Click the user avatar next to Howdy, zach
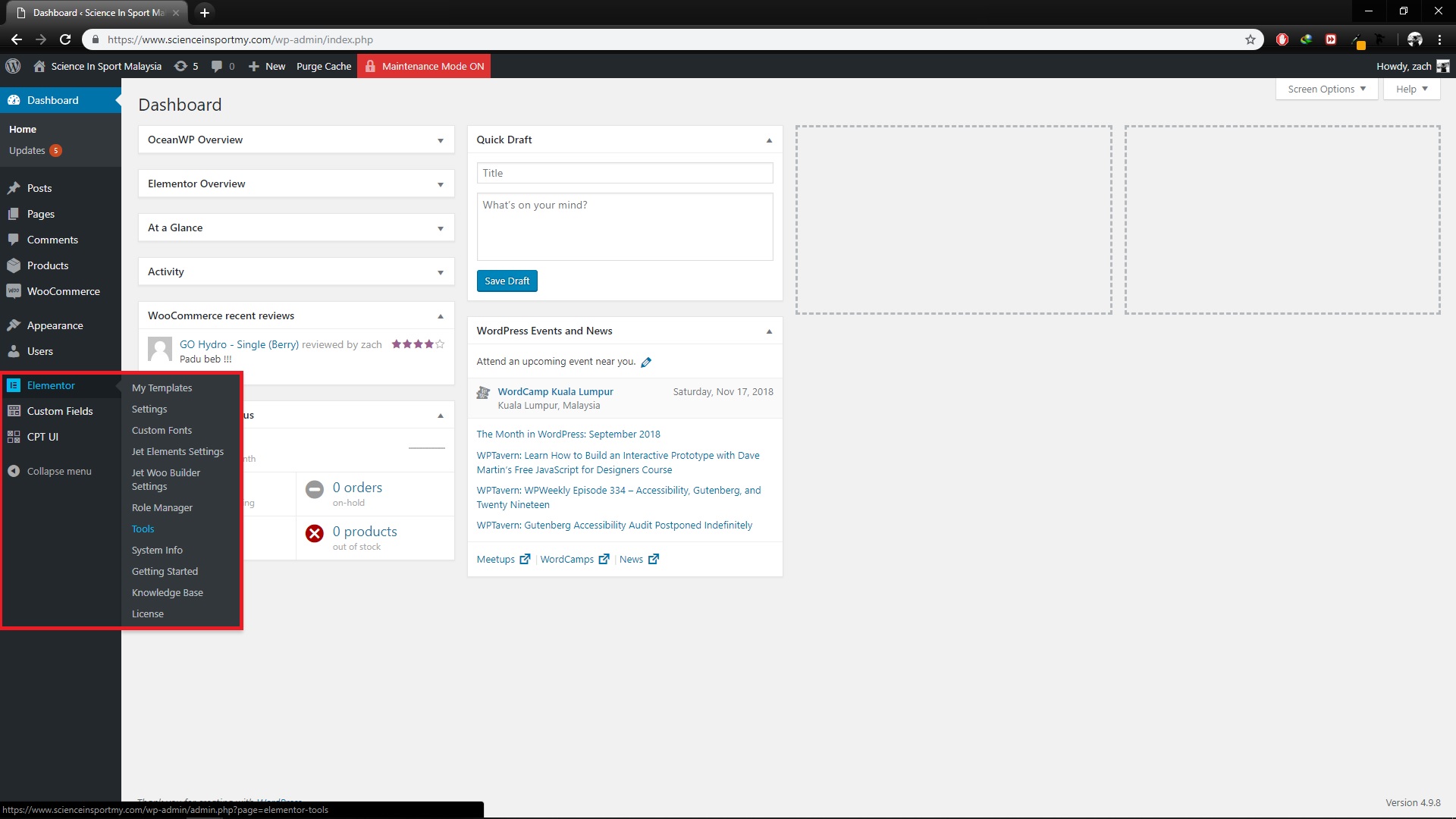 pyautogui.click(x=1442, y=66)
